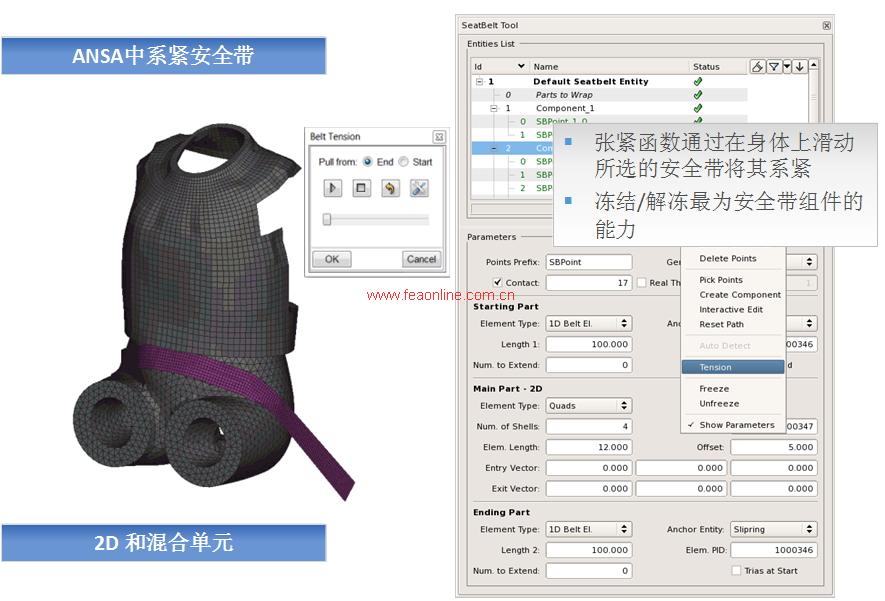The height and width of the screenshot is (601, 885).
Task: Click Cancel in Belt Tension dialog
Action: pos(421,259)
